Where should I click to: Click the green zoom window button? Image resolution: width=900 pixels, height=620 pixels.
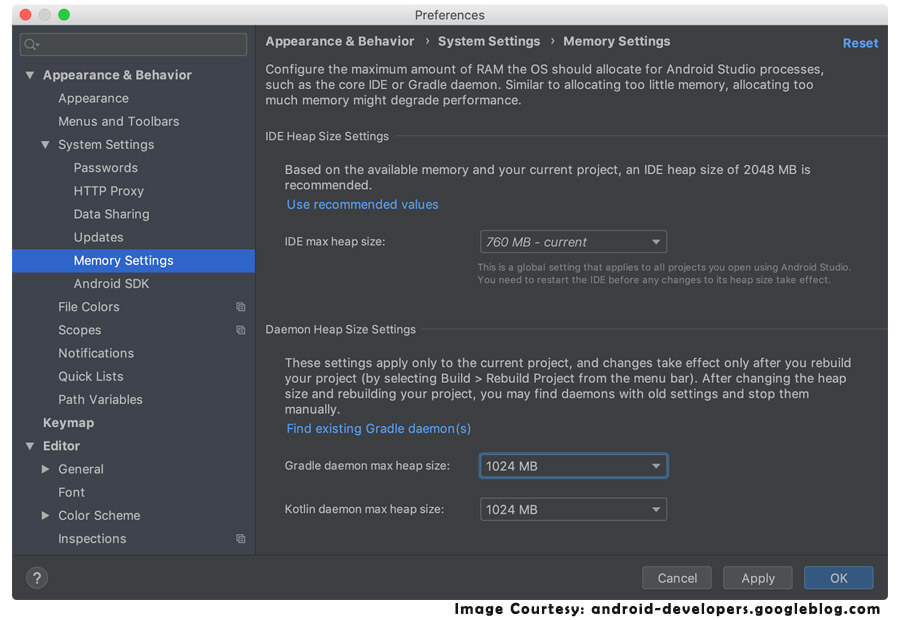[x=64, y=14]
